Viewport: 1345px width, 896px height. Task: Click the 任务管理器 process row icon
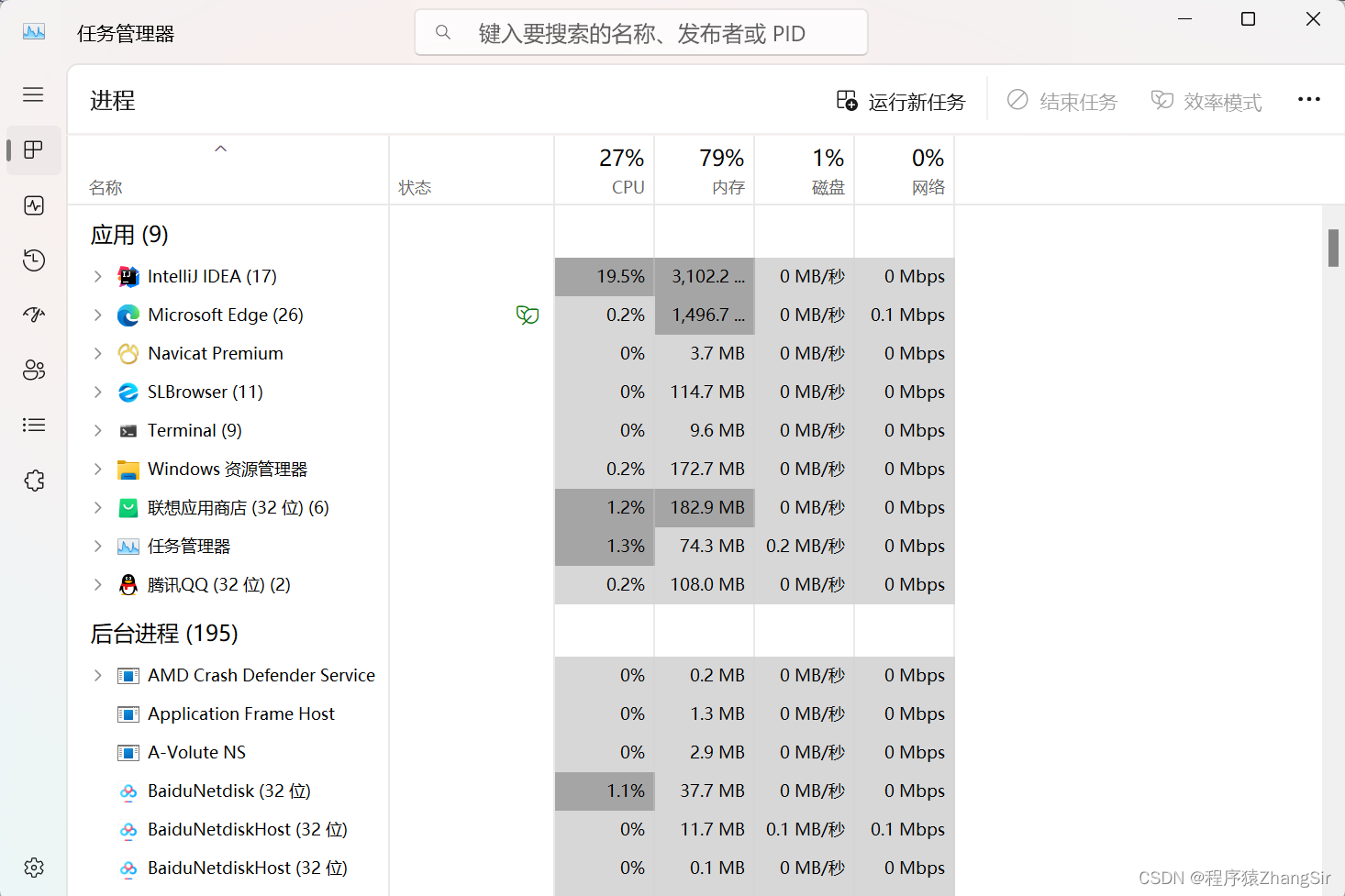tap(128, 547)
